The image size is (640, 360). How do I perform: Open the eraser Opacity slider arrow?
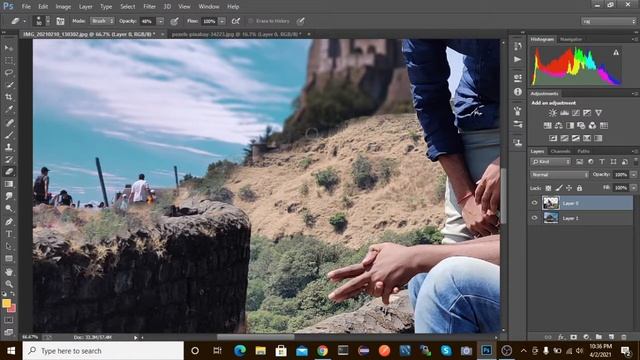[x=160, y=21]
